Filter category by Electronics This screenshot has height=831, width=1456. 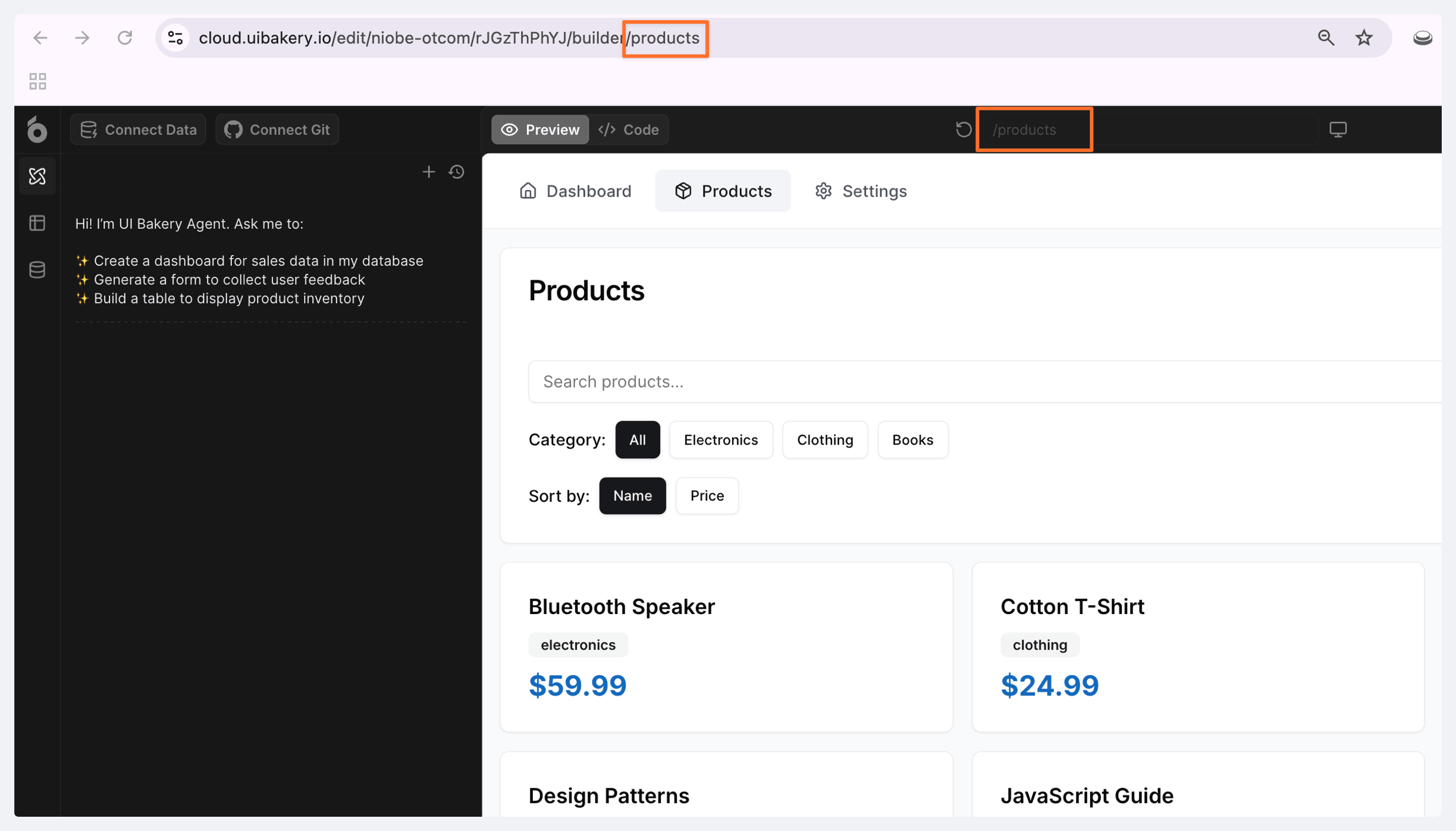point(720,440)
